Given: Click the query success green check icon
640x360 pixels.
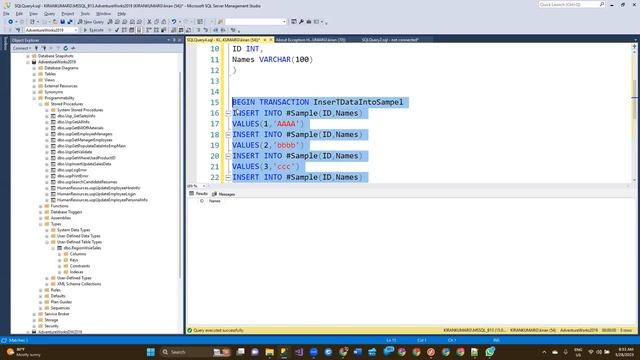Looking at the screenshot, I should 189,330.
